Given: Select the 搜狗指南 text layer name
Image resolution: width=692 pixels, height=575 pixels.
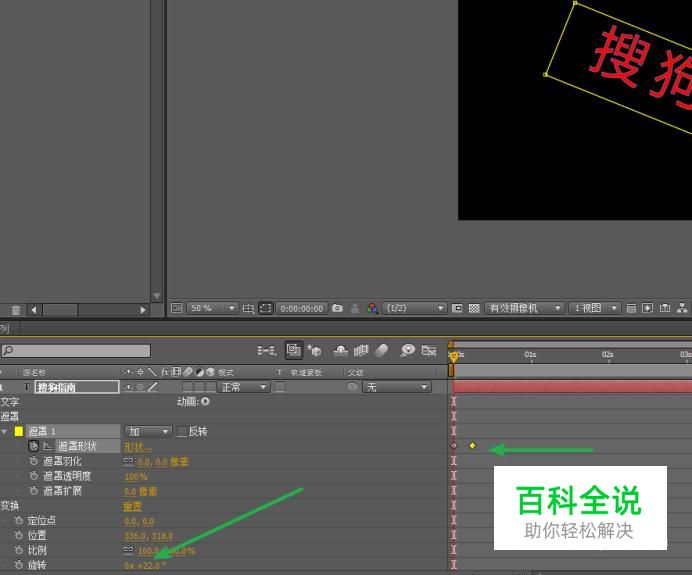Looking at the screenshot, I should [77, 387].
